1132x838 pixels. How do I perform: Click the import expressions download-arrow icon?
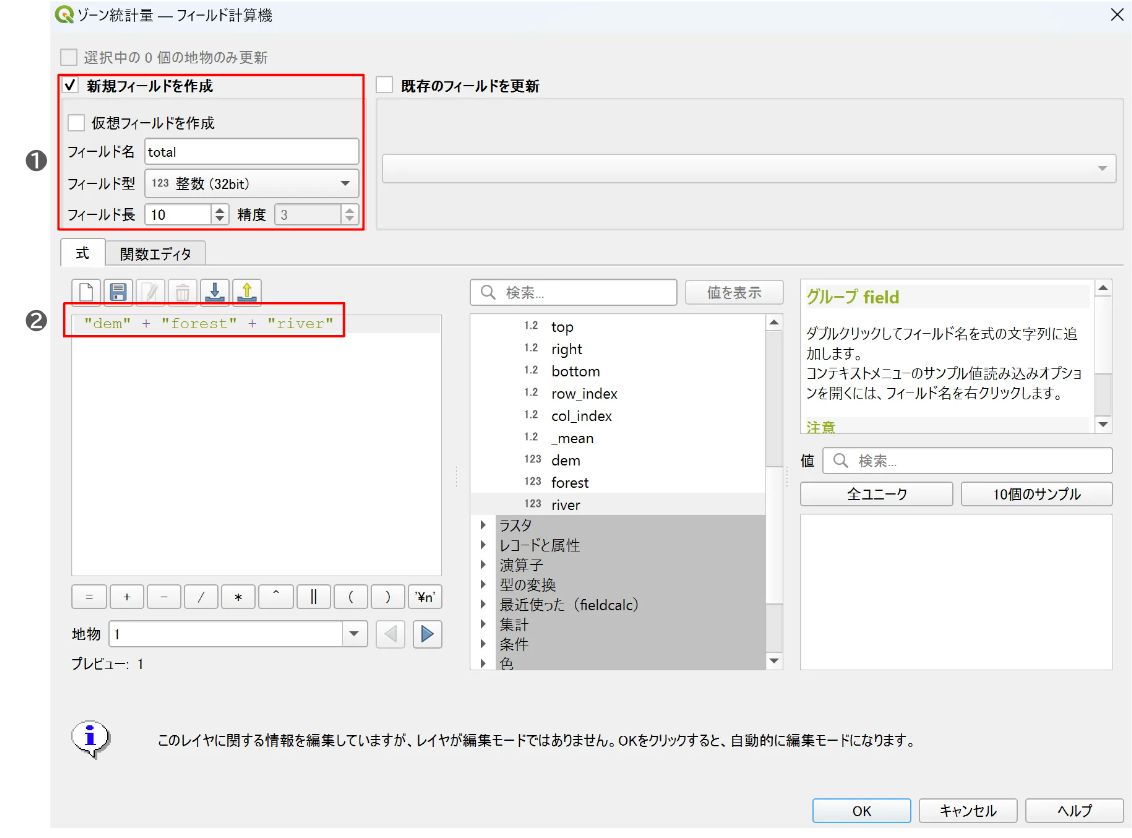point(214,292)
